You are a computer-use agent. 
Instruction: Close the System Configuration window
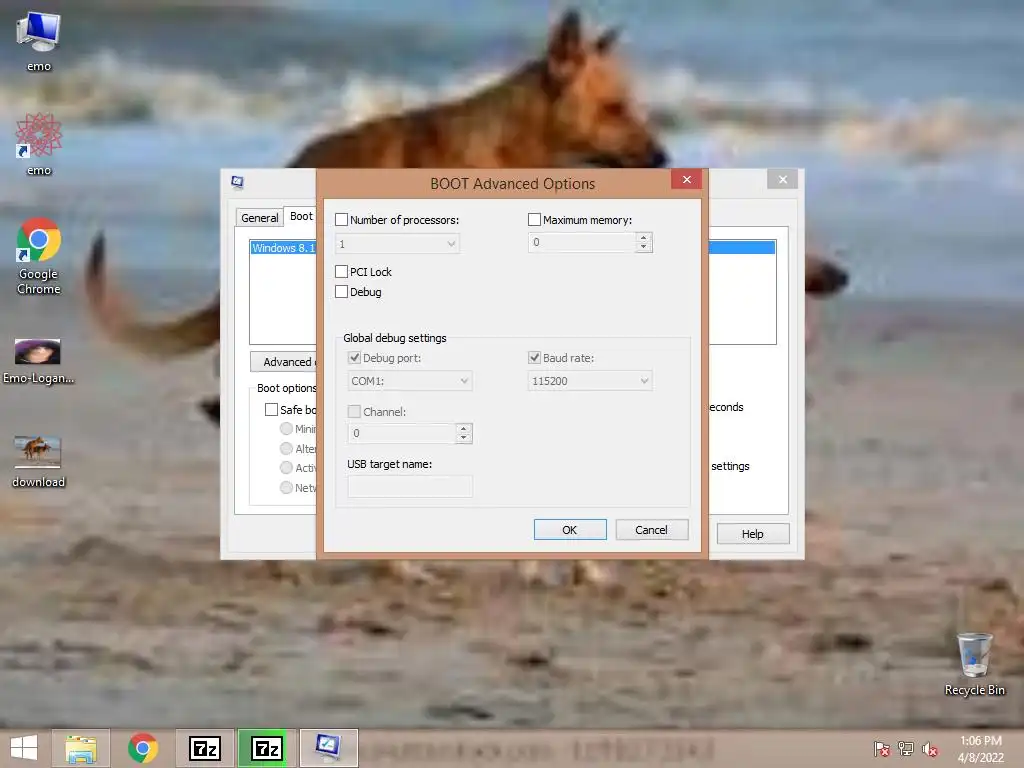(782, 180)
